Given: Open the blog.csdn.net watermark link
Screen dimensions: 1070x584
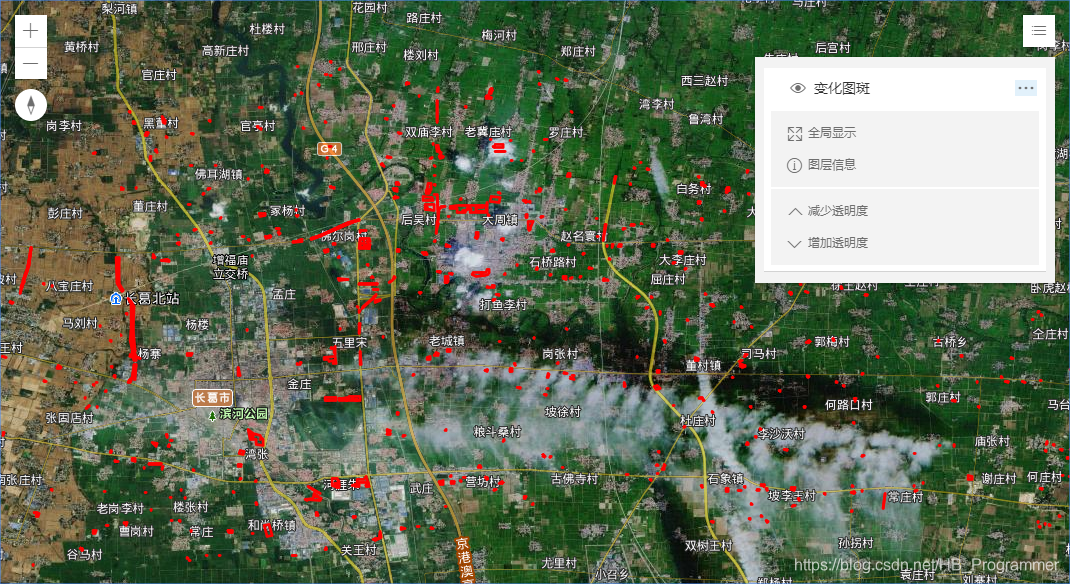Looking at the screenshot, I should pos(928,566).
